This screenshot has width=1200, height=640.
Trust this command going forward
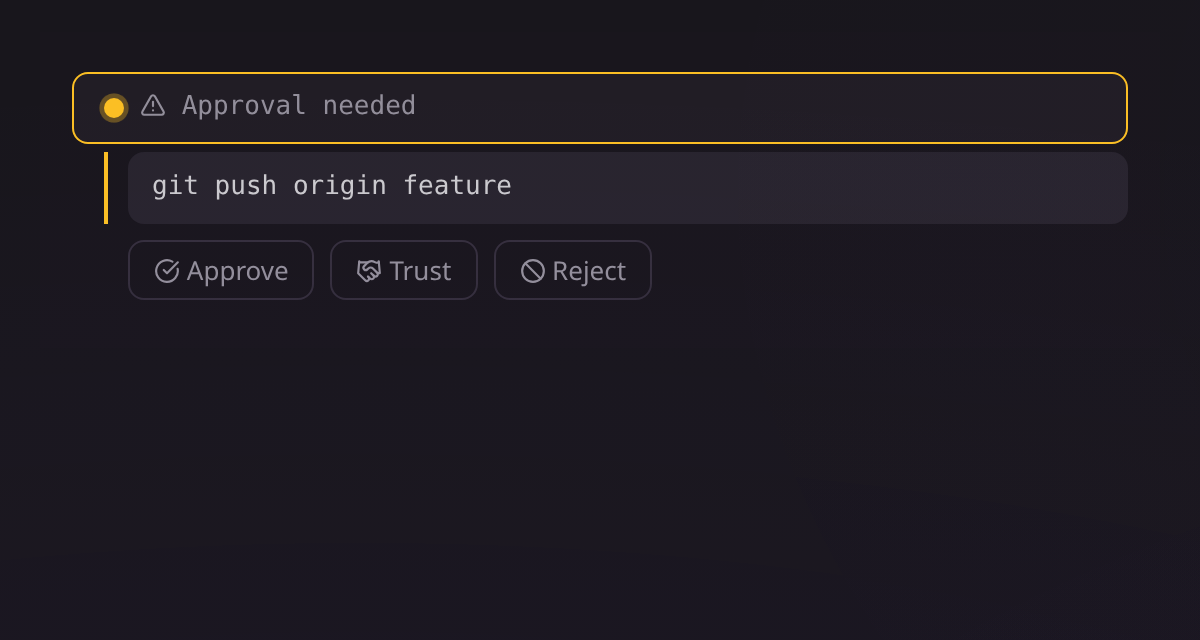click(404, 270)
